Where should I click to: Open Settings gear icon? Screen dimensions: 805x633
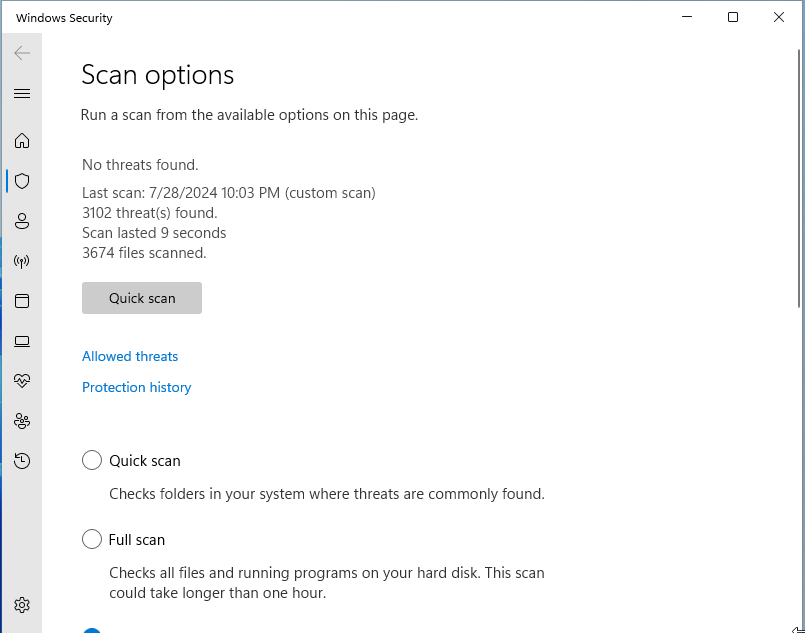click(22, 605)
